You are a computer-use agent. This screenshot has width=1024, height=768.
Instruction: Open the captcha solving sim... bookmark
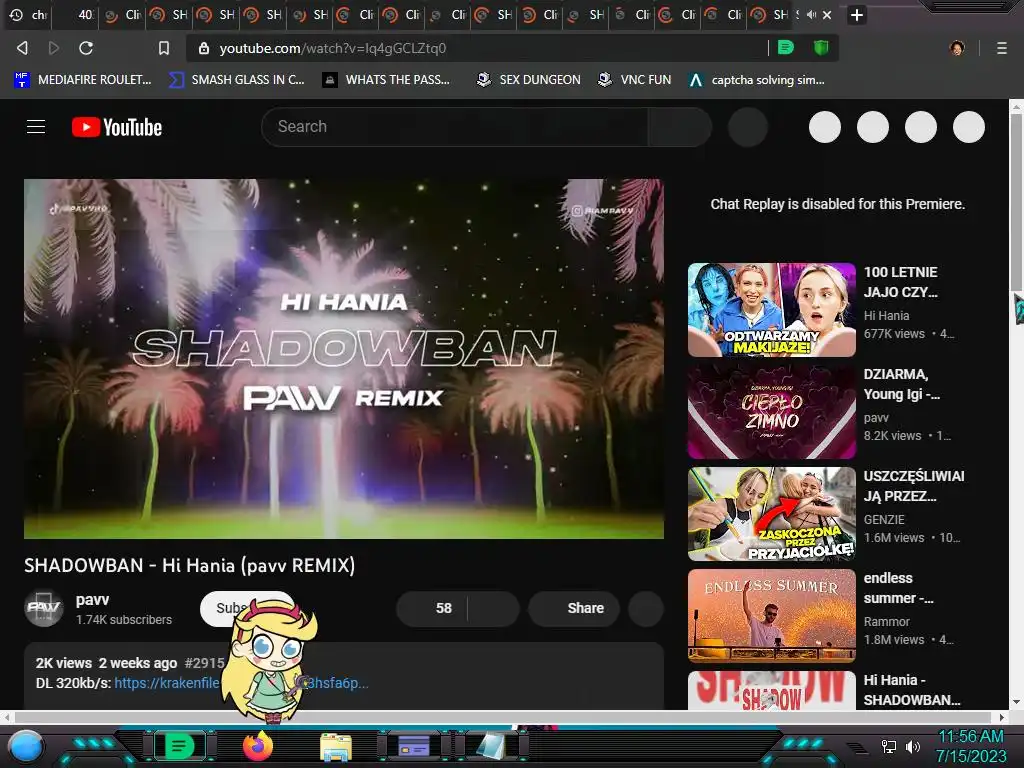(x=757, y=80)
